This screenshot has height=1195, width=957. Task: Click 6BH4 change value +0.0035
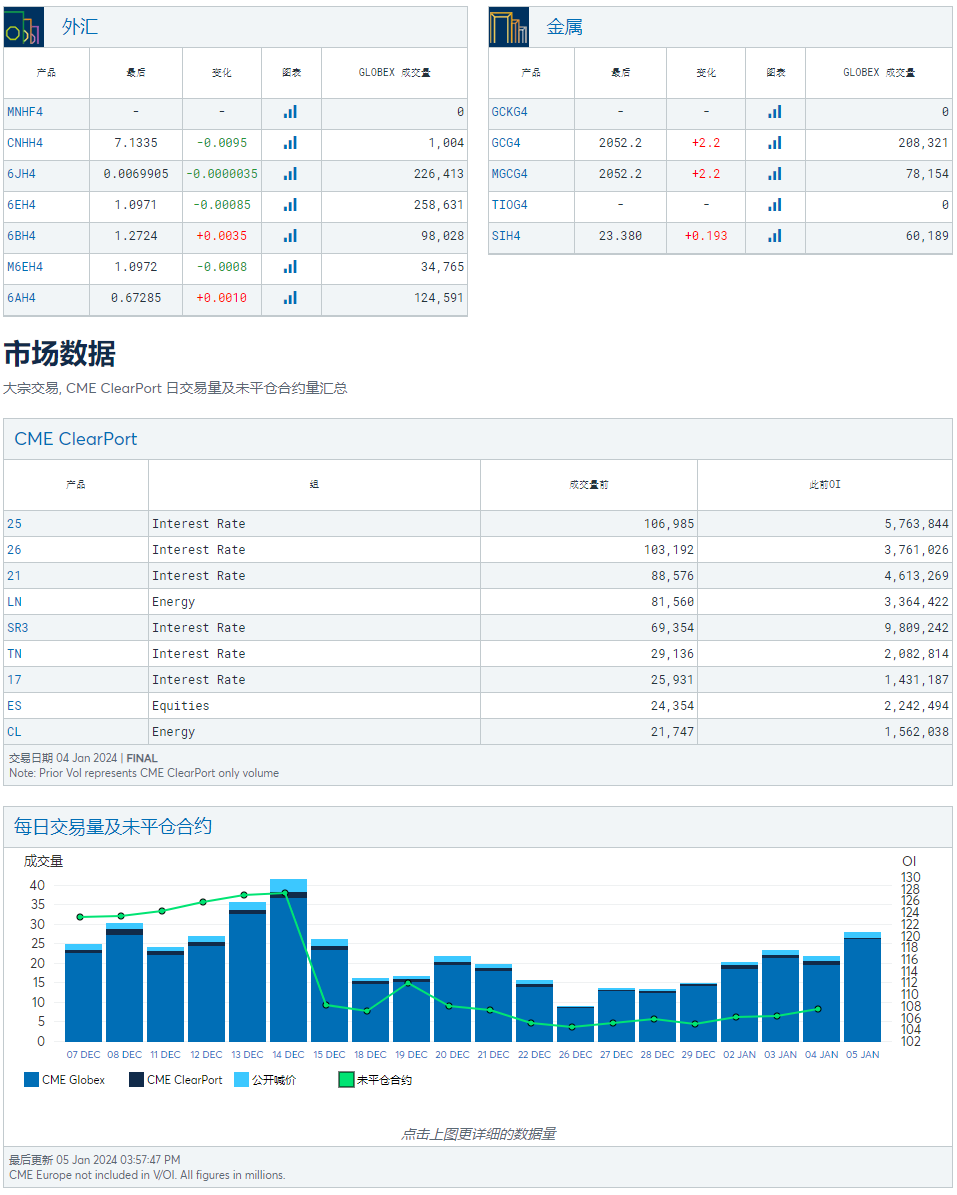(222, 236)
